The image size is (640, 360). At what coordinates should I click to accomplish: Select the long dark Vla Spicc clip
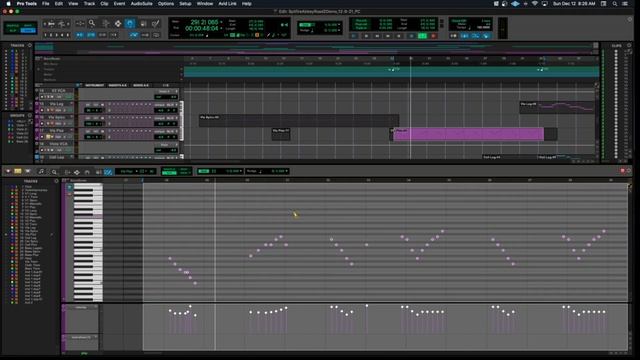coord(299,120)
